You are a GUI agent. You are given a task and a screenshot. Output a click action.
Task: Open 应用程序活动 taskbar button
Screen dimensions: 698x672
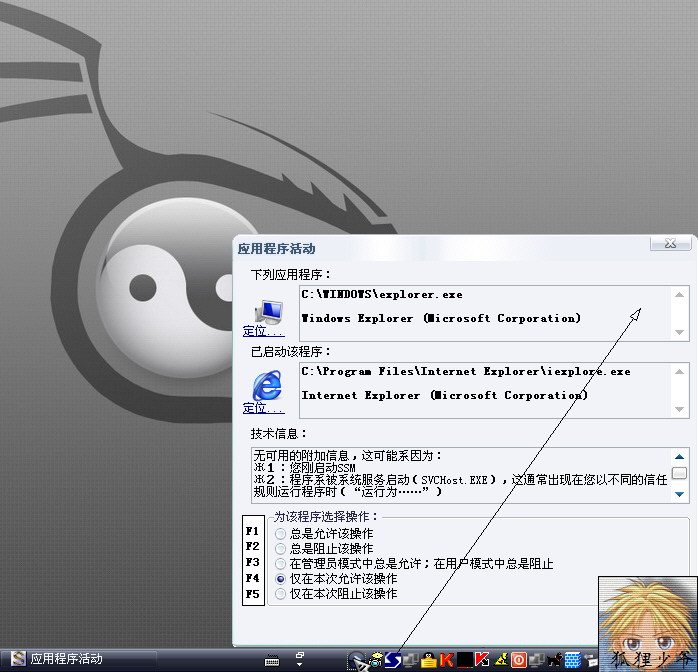click(x=78, y=659)
